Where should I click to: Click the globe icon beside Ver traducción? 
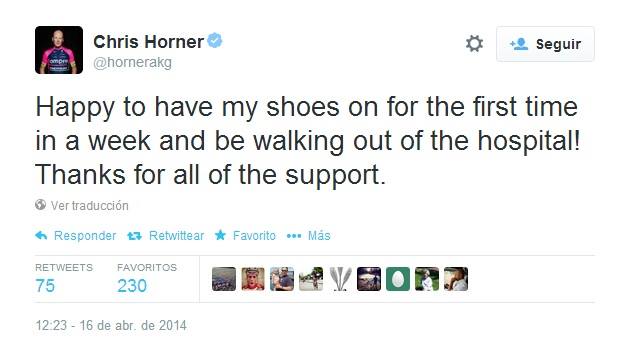point(40,205)
